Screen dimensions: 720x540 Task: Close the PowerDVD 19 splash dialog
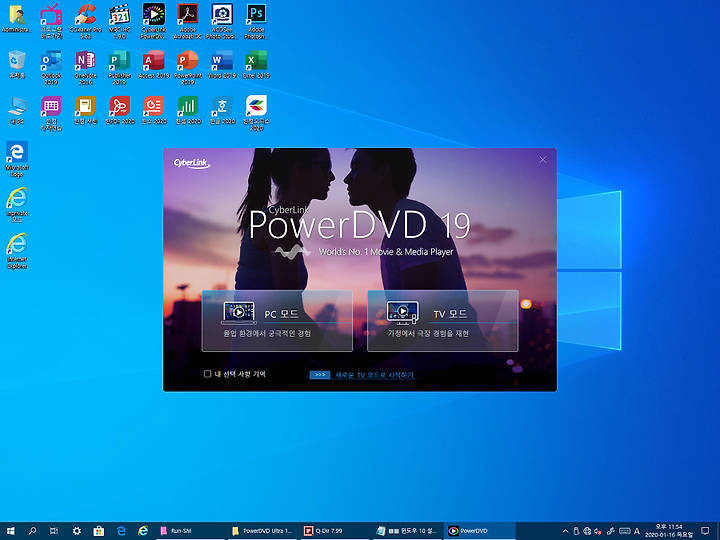(543, 159)
